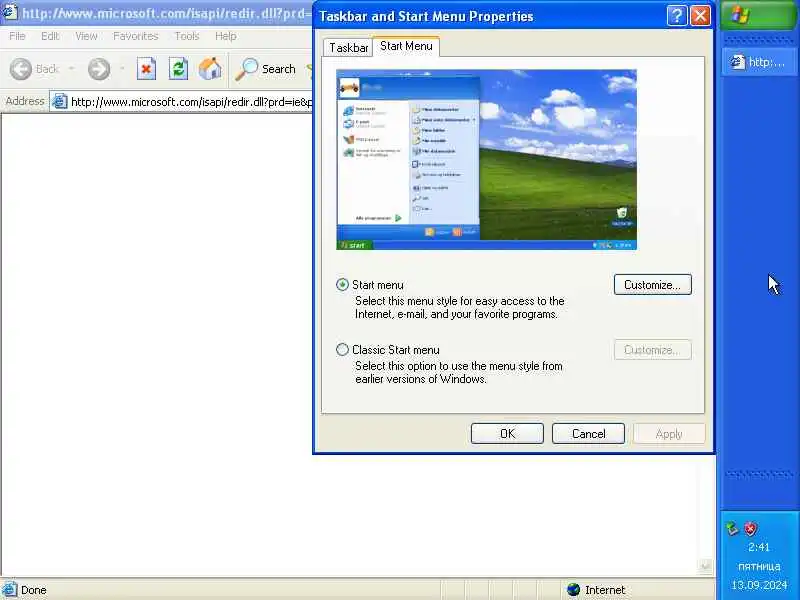
Task: Select the Classic Start menu radio option
Action: coord(342,349)
